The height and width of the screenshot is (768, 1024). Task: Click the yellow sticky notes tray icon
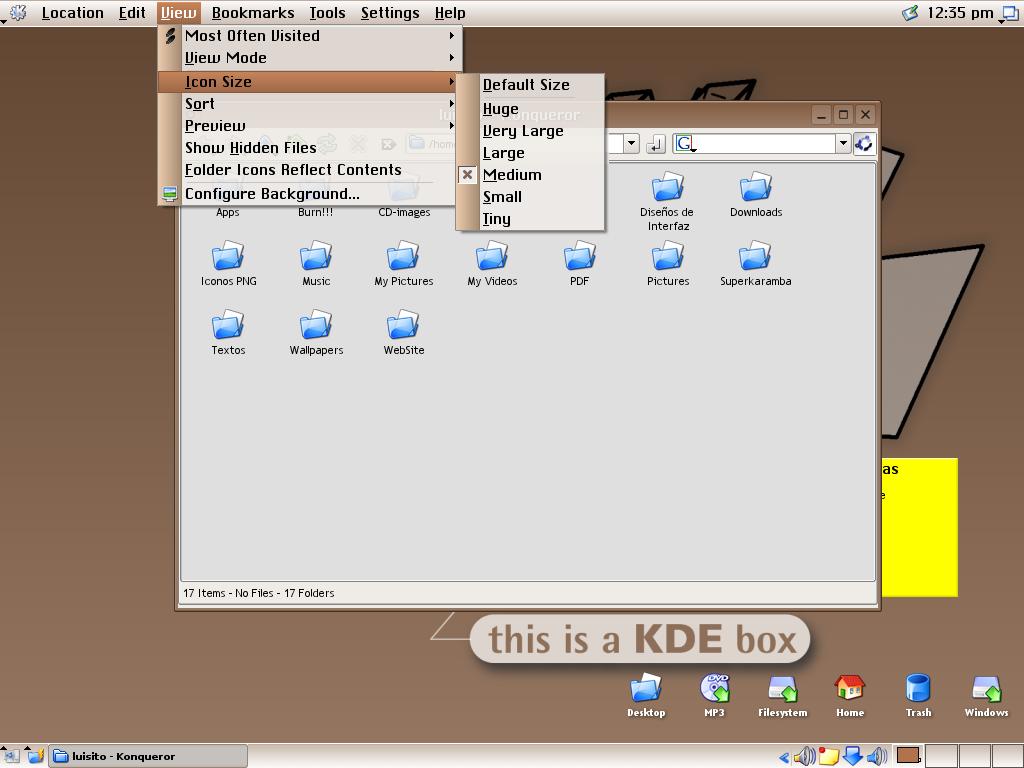click(x=829, y=756)
